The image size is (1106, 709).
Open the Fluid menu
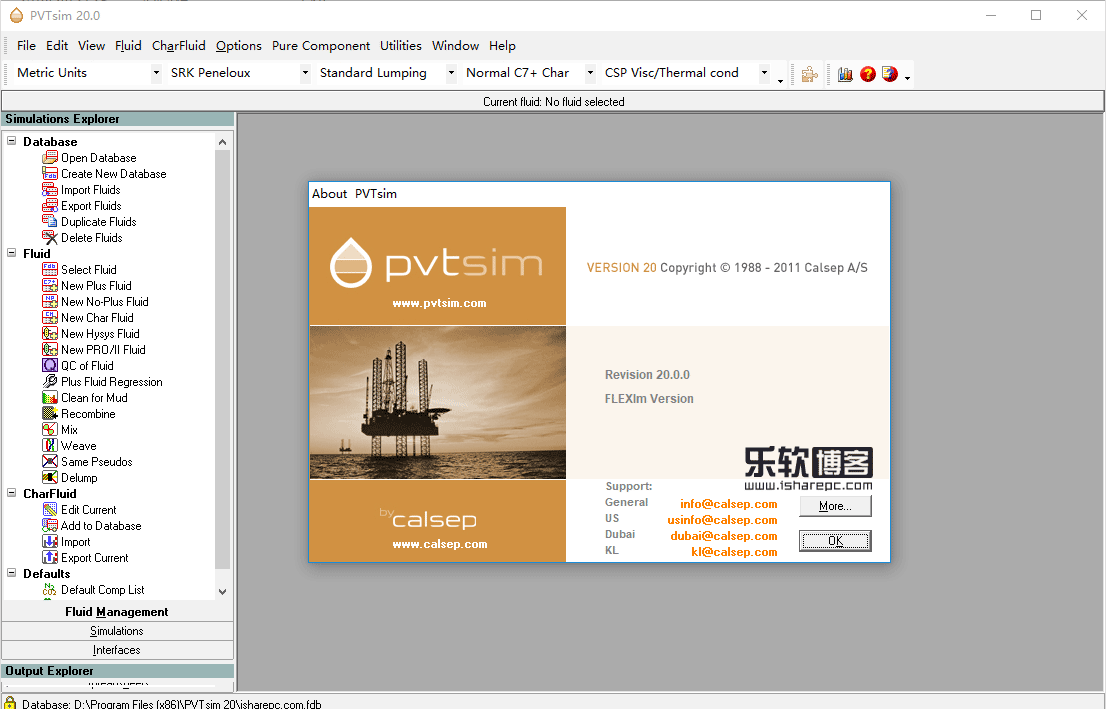point(128,46)
